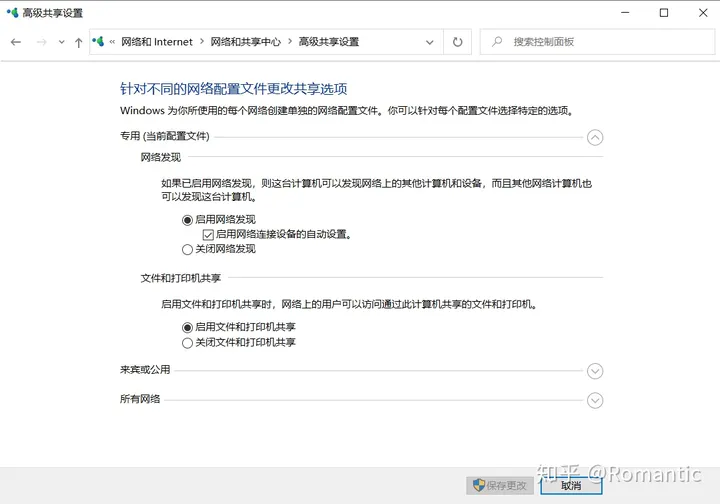Screen dimensions: 720x504
Task: Expand the 所有网络 section
Action: coord(595,400)
